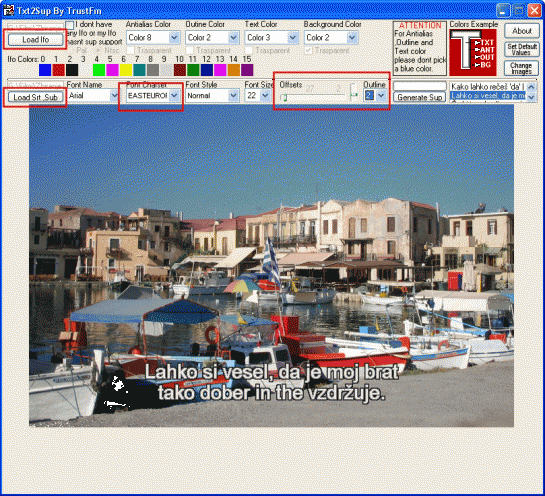This screenshot has width=545, height=496.
Task: Click the Generate Sup button
Action: [x=420, y=98]
